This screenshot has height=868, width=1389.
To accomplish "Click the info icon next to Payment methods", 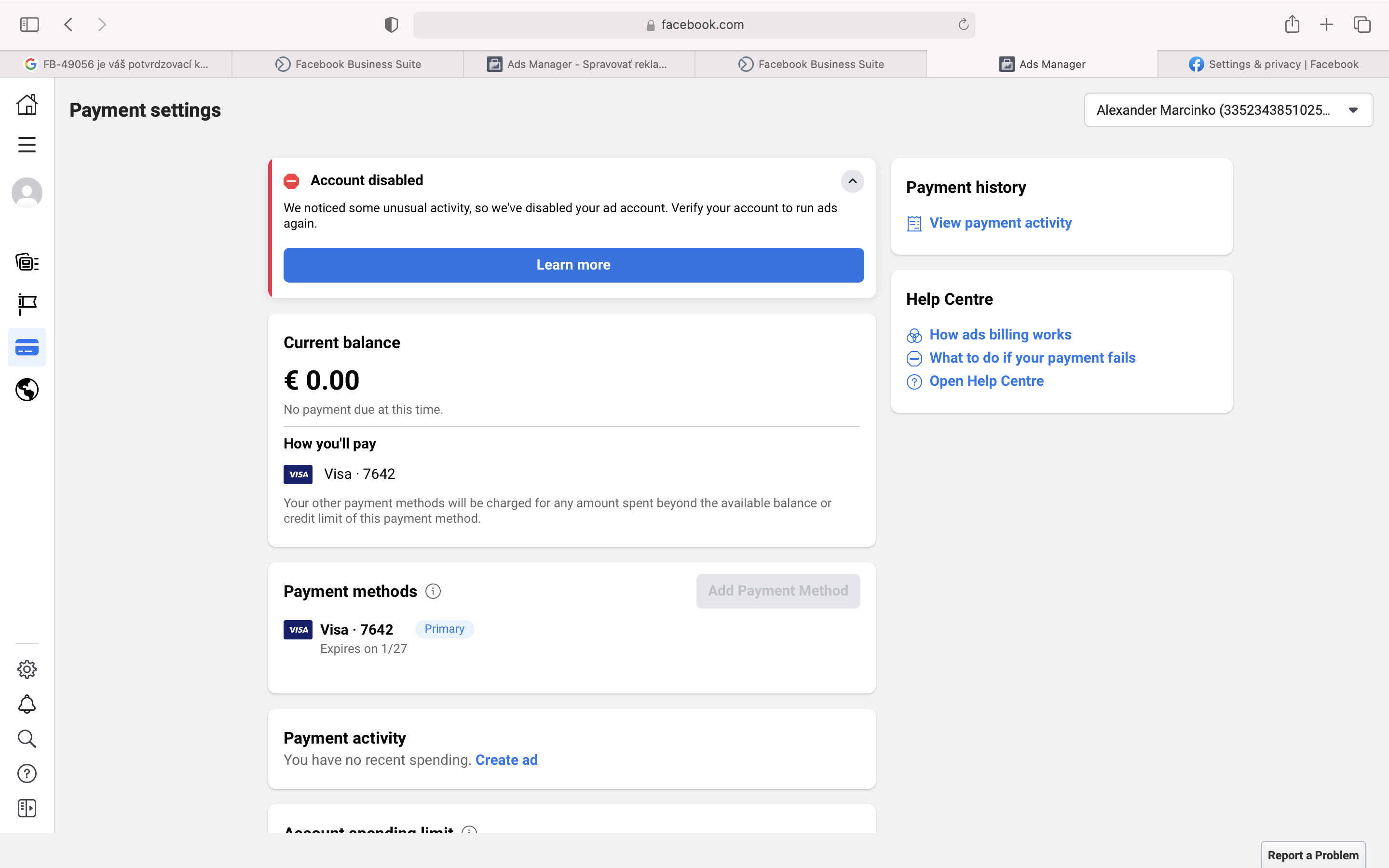I will [x=433, y=591].
